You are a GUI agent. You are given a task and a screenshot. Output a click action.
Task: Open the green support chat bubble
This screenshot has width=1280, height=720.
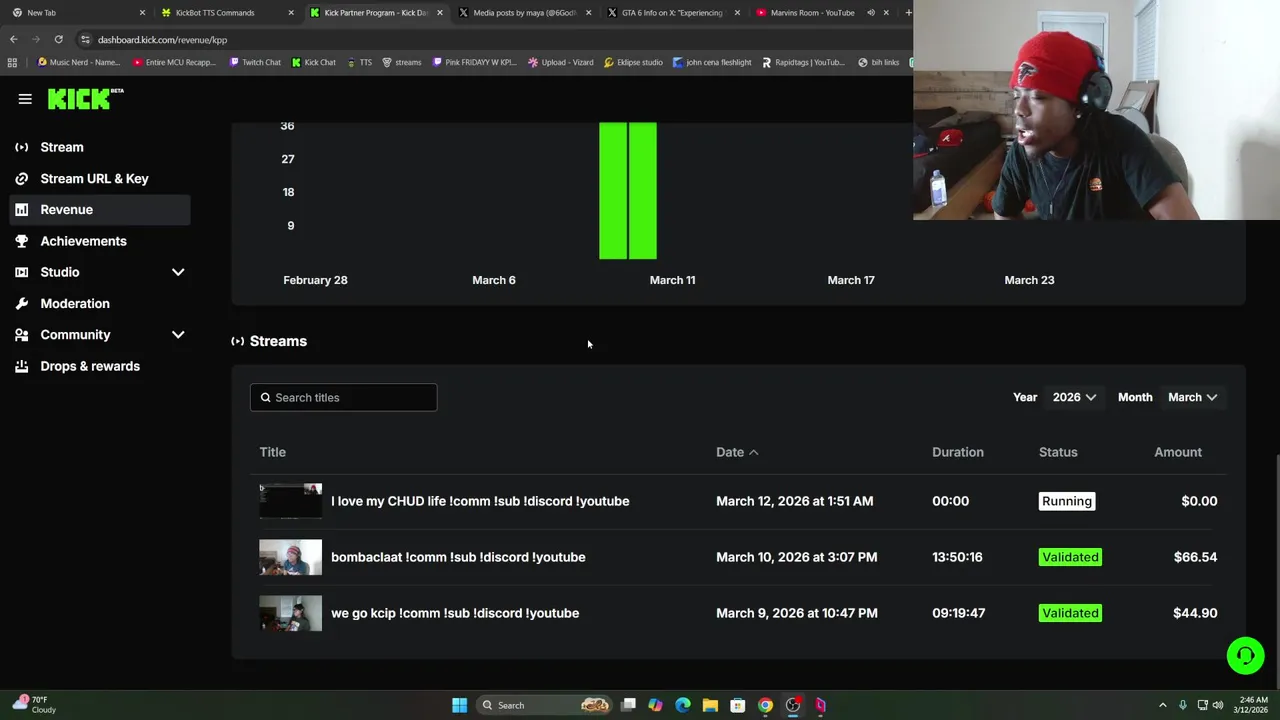tap(1246, 656)
